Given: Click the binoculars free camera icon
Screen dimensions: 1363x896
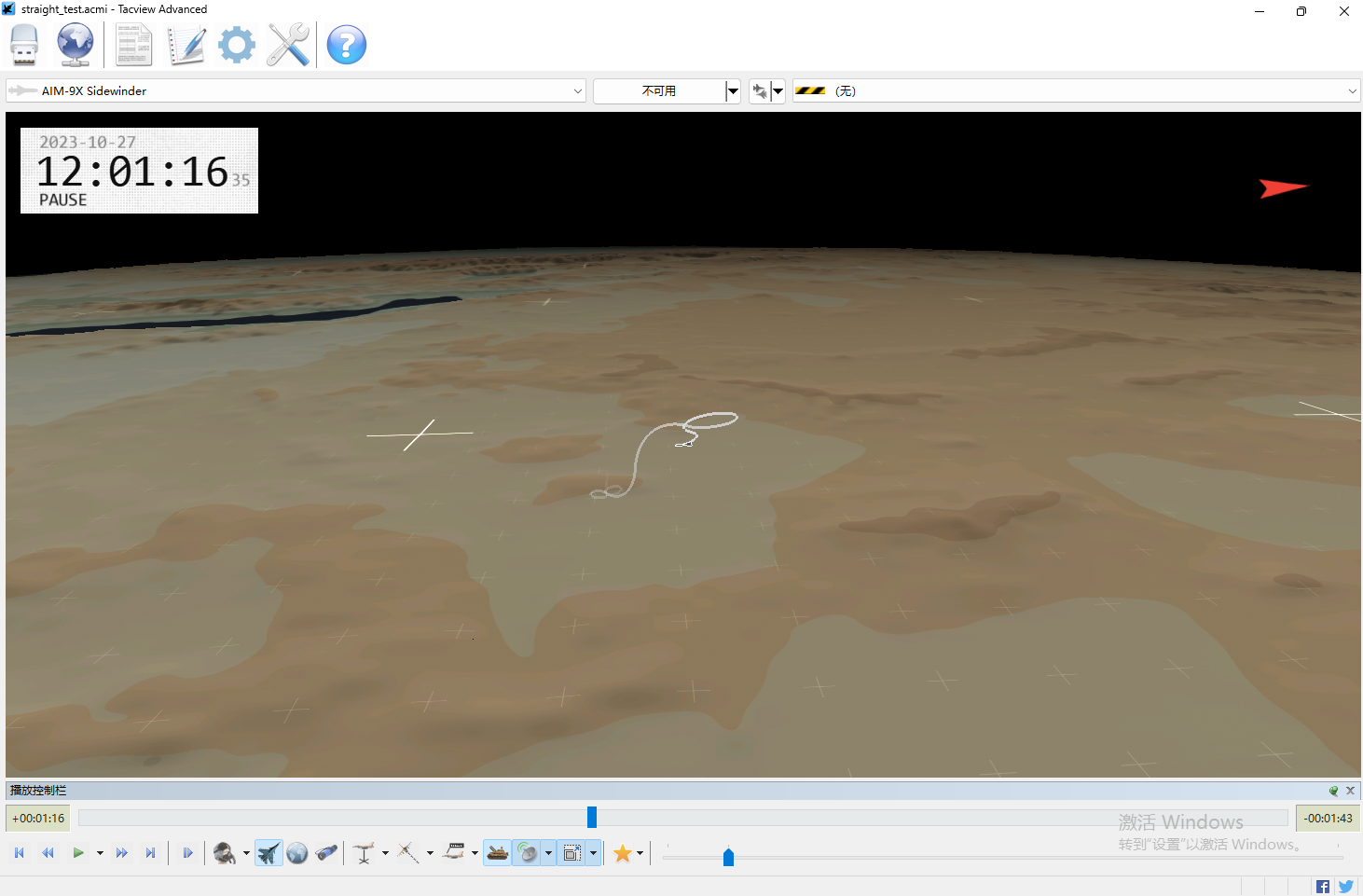Looking at the screenshot, I should click(326, 853).
